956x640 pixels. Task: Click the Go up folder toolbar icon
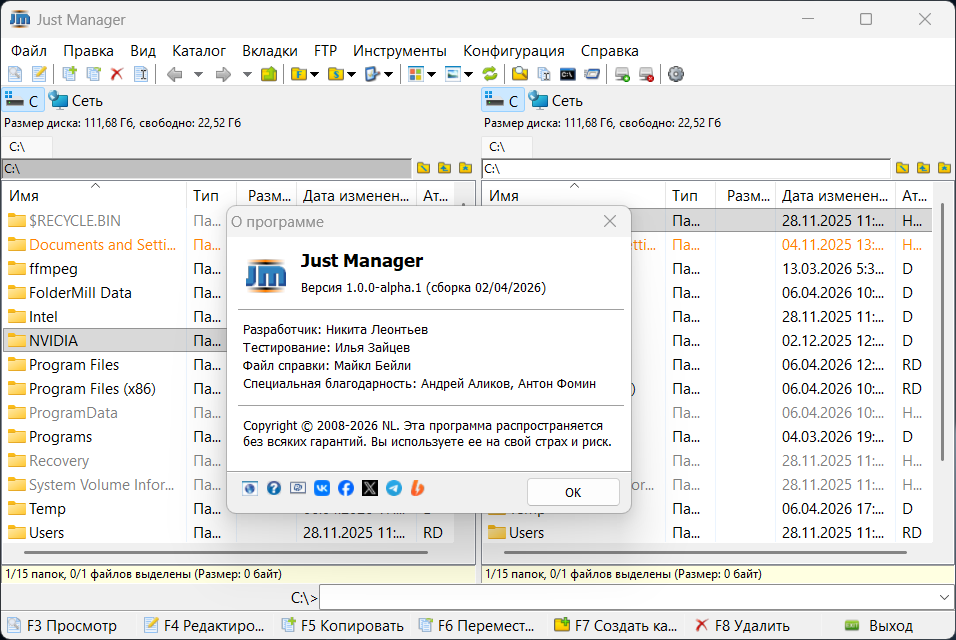click(x=269, y=74)
